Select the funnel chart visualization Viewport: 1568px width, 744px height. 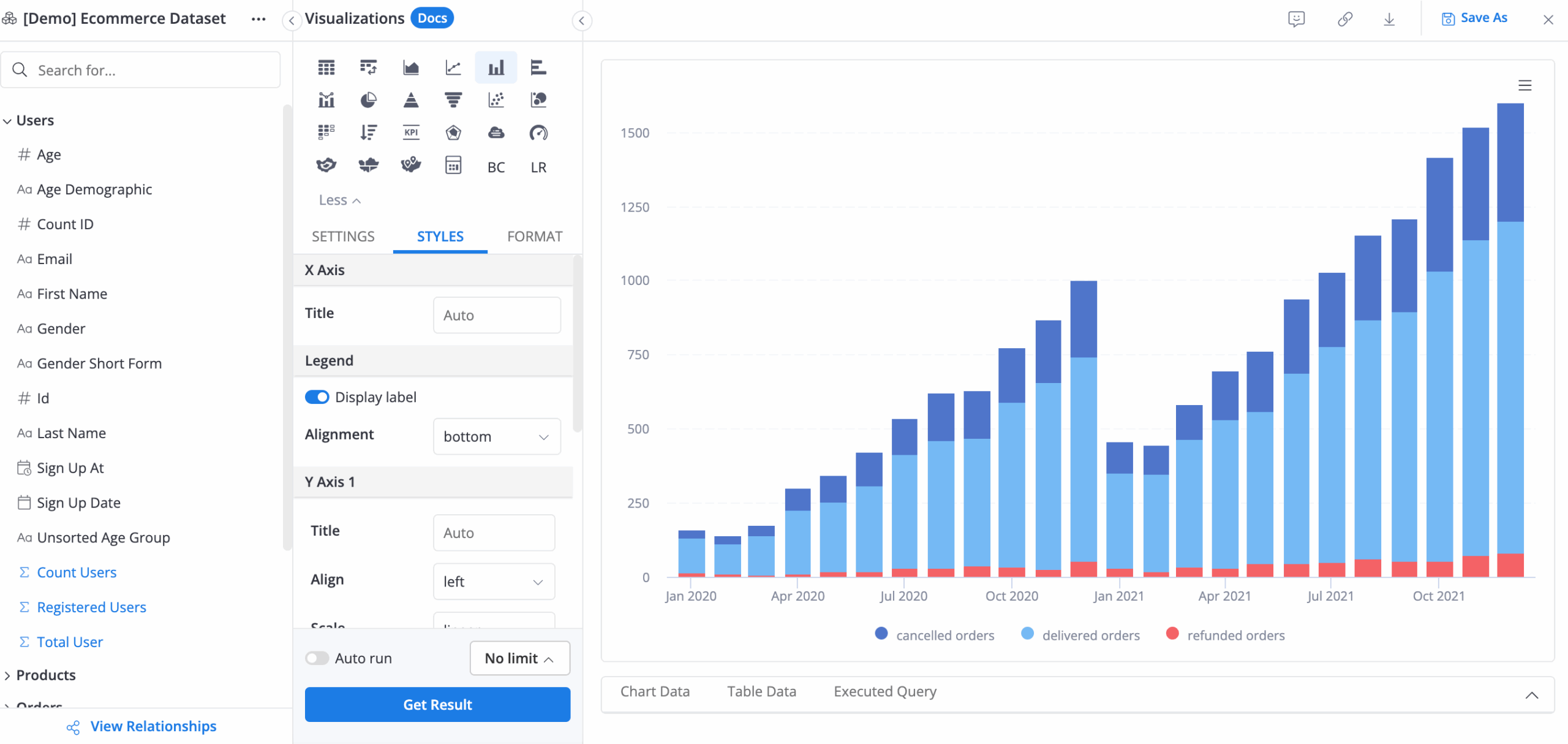point(453,100)
